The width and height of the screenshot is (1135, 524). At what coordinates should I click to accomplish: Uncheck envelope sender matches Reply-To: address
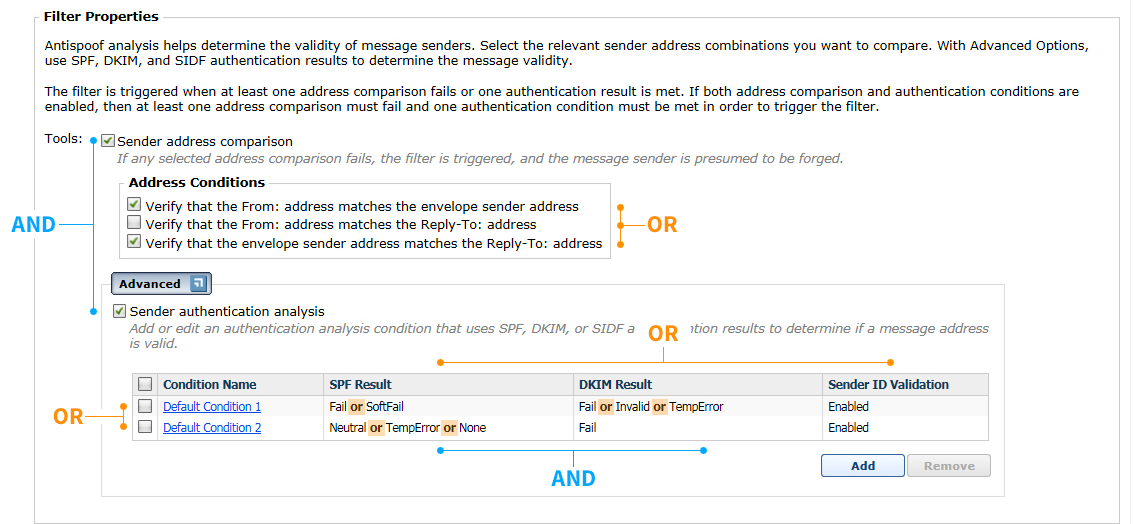click(x=134, y=241)
